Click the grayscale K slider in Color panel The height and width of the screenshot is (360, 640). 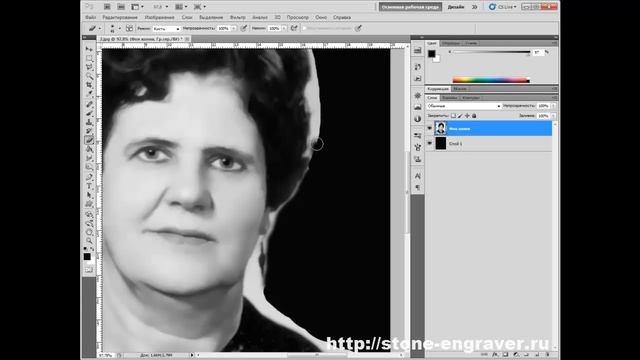point(490,52)
